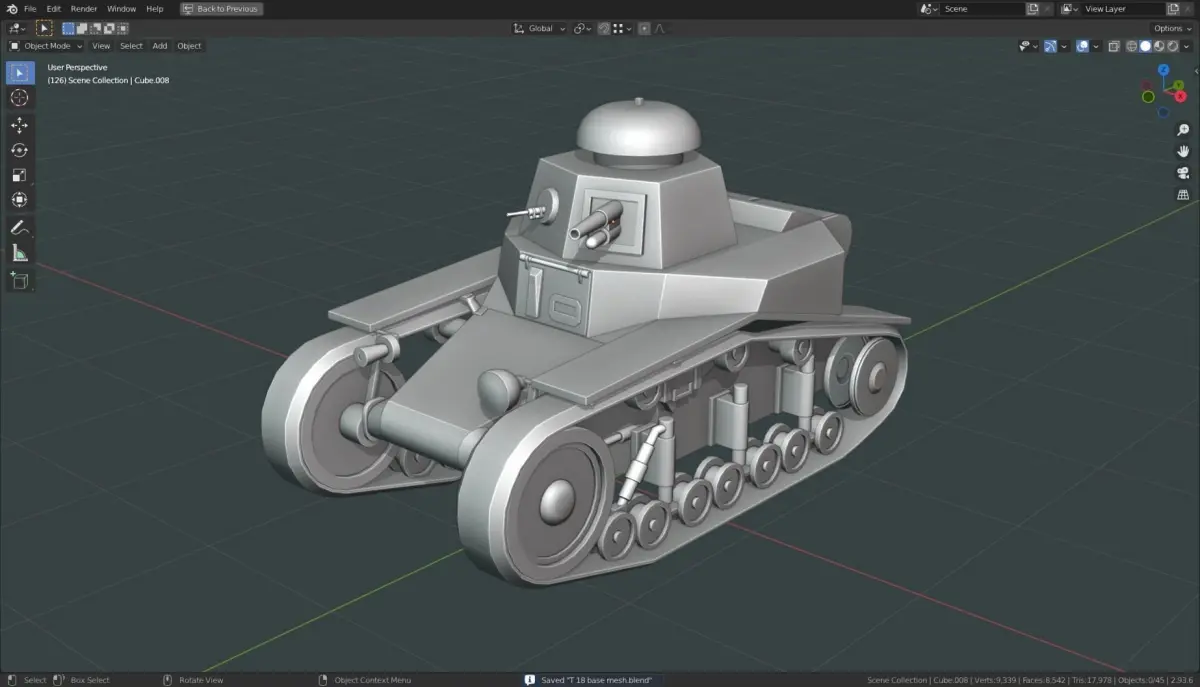
Task: Open the Edit menu
Action: pos(54,9)
